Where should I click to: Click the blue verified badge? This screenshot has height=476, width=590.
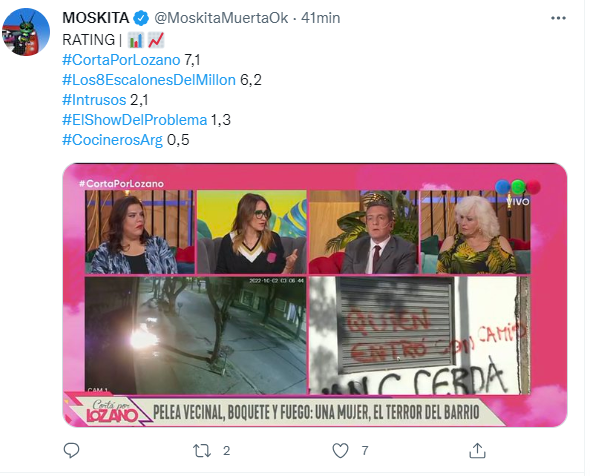pos(141,18)
